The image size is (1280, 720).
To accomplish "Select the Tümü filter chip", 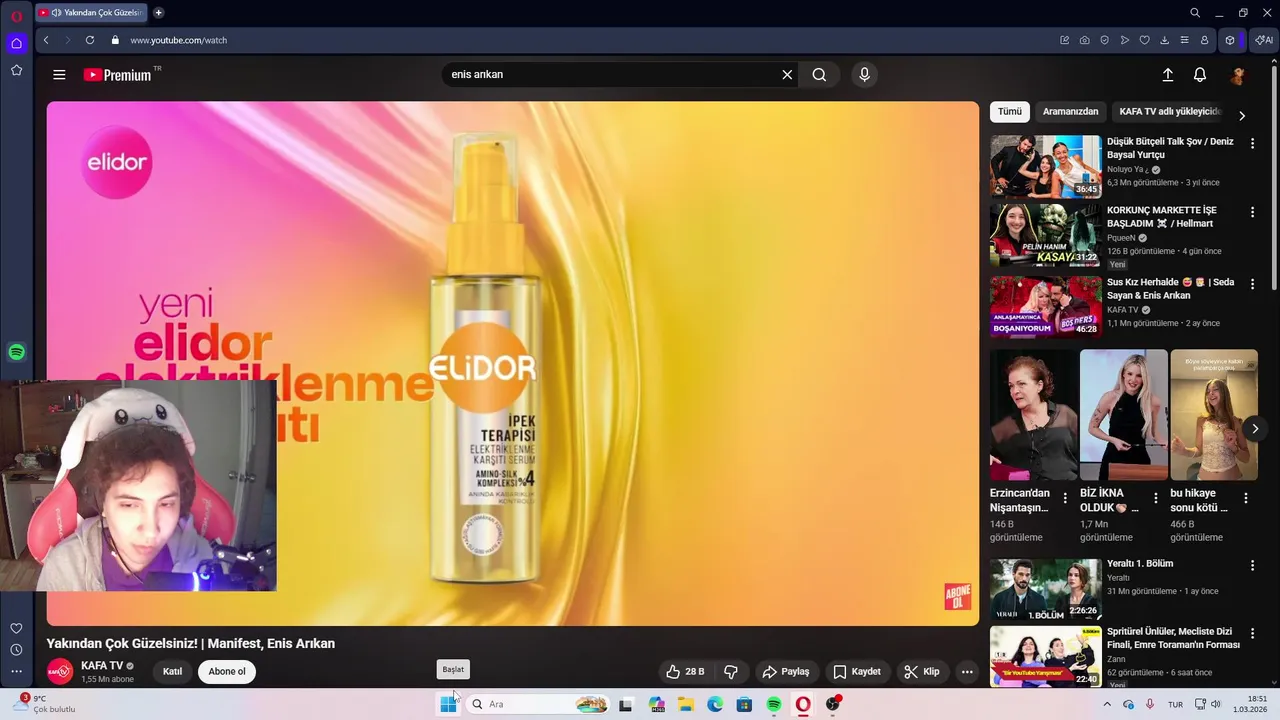I will pos(1010,112).
